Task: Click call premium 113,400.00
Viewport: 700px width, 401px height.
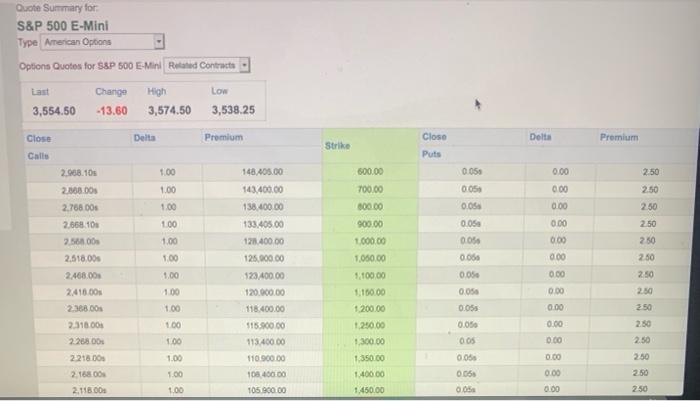Action: [266, 342]
